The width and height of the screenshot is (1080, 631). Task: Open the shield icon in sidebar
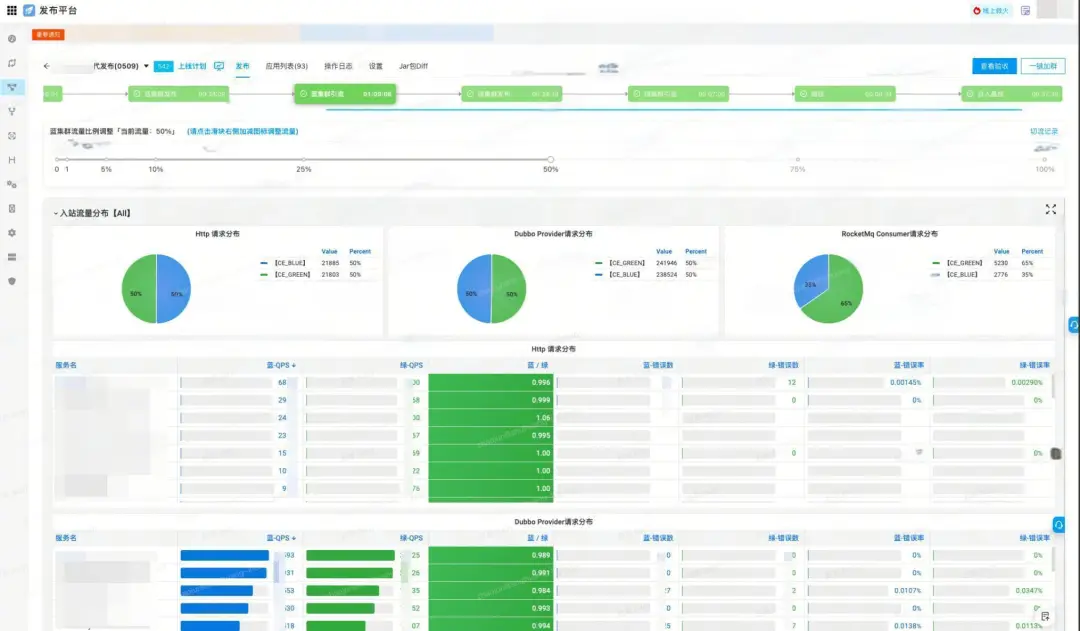pos(12,281)
